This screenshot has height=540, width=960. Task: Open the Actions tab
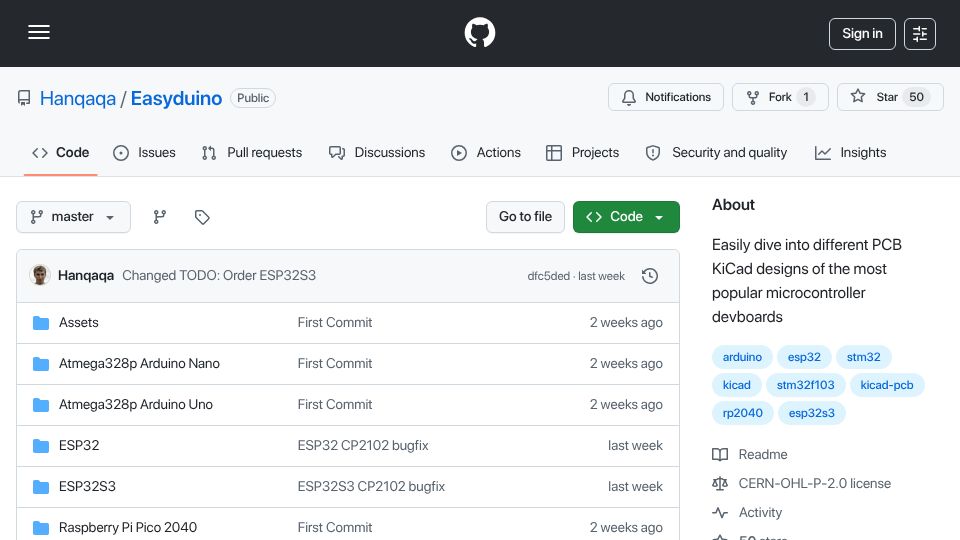[x=486, y=152]
